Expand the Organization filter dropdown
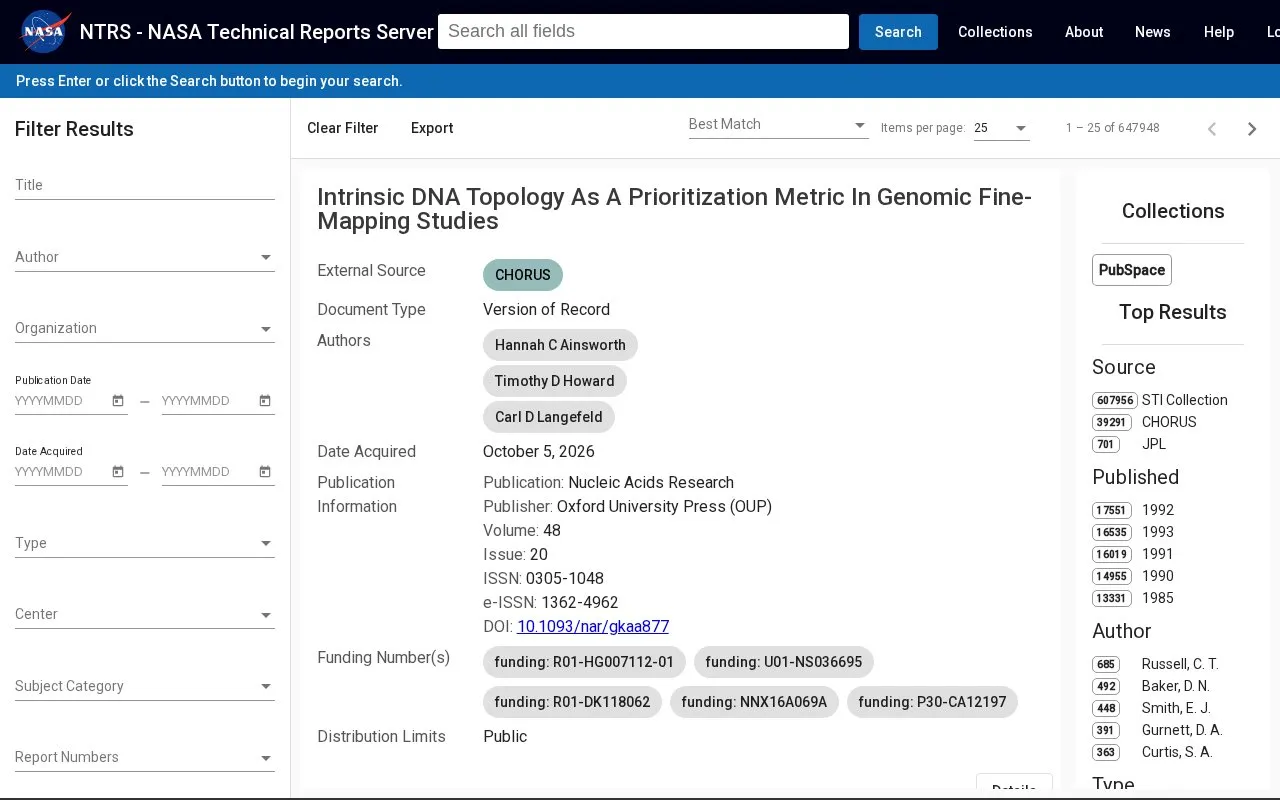The image size is (1280, 800). click(x=145, y=328)
